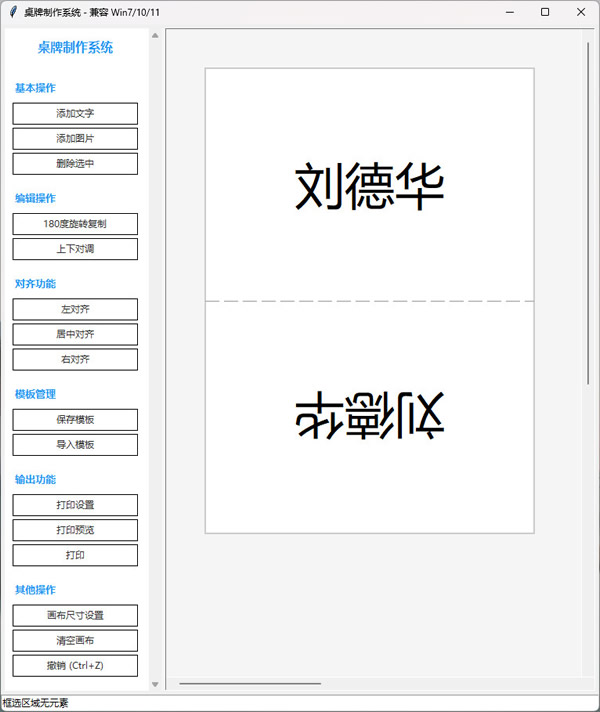Click the 添加文字 button

pyautogui.click(x=75, y=114)
